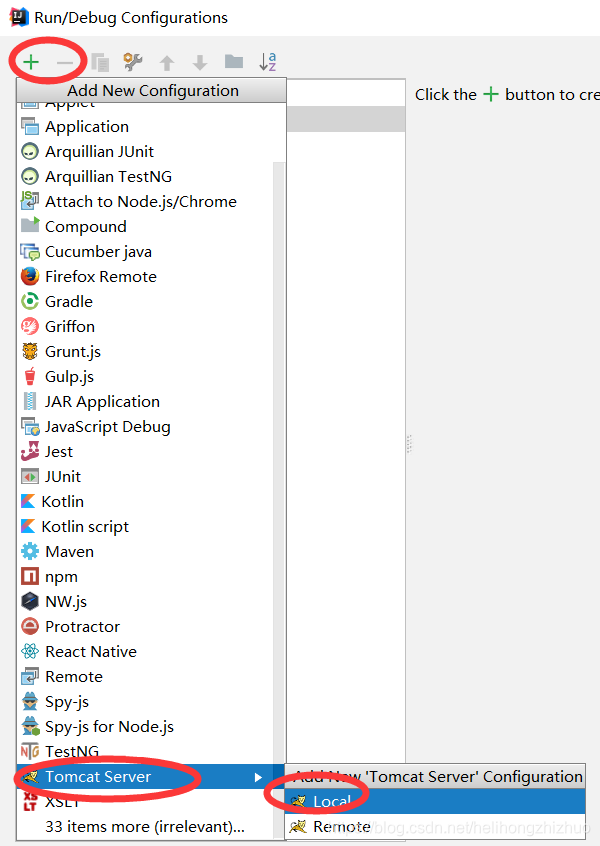600x846 pixels.
Task: Click the Gulp.js cup icon
Action: (x=30, y=376)
